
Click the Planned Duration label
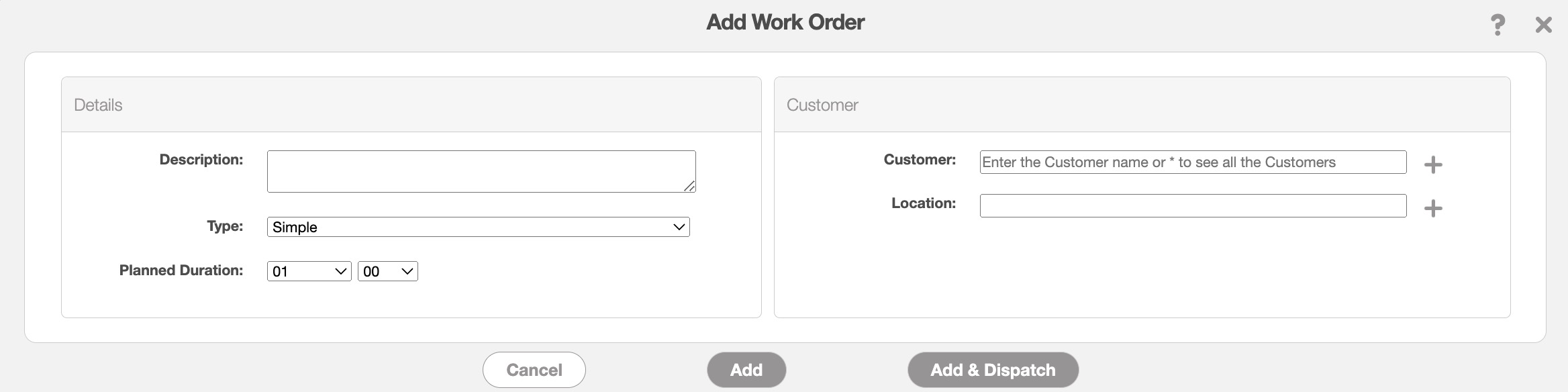pyautogui.click(x=181, y=271)
